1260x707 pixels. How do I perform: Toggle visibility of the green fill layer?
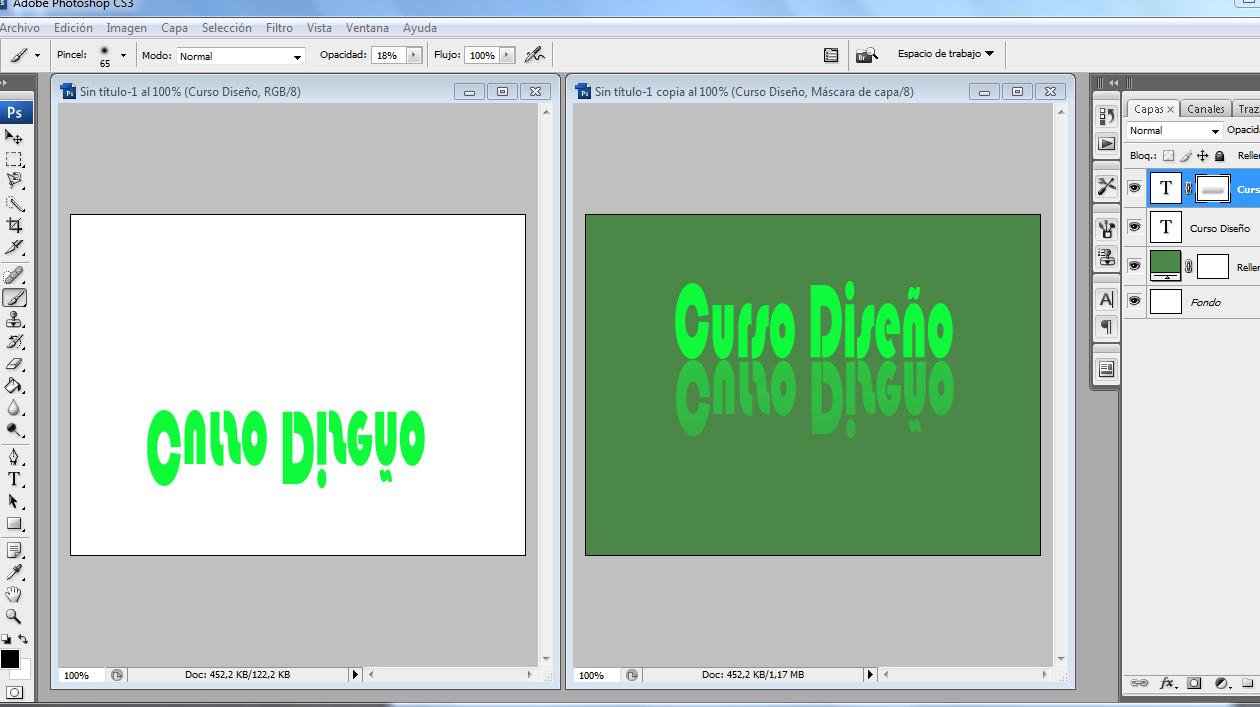coord(1134,266)
